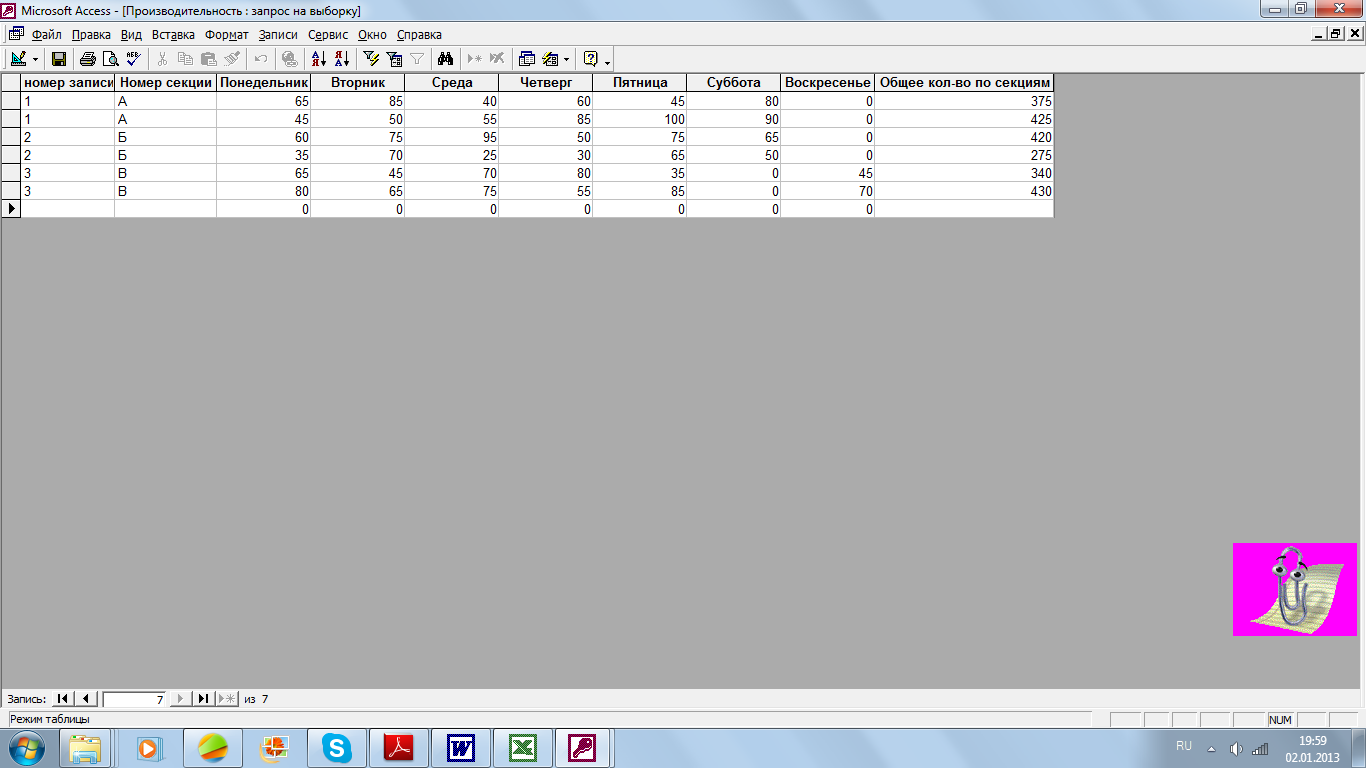Click the Undo arrow icon
This screenshot has height=768, width=1366.
click(261, 59)
